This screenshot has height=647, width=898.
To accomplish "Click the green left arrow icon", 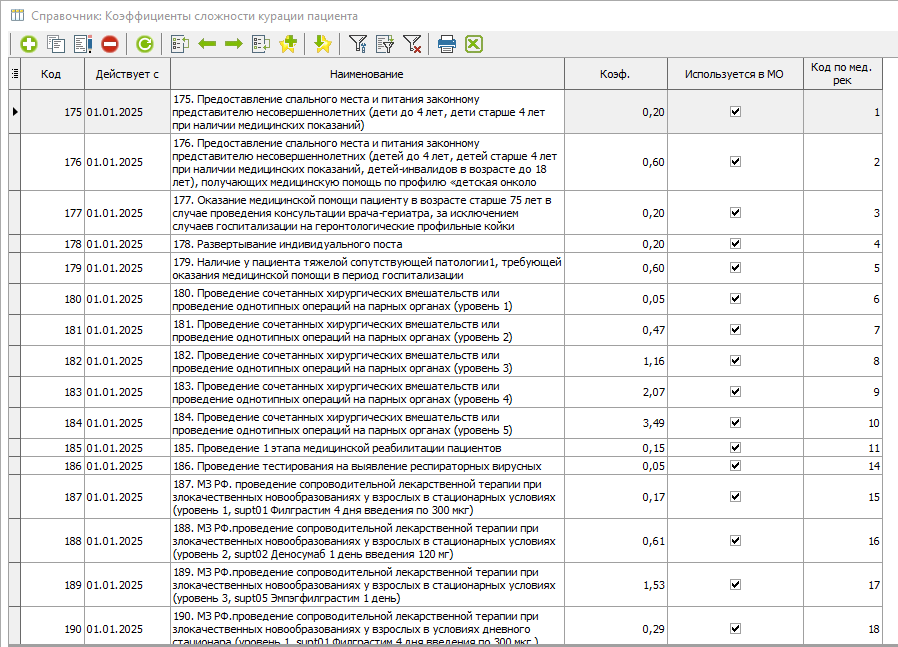I will pyautogui.click(x=208, y=44).
